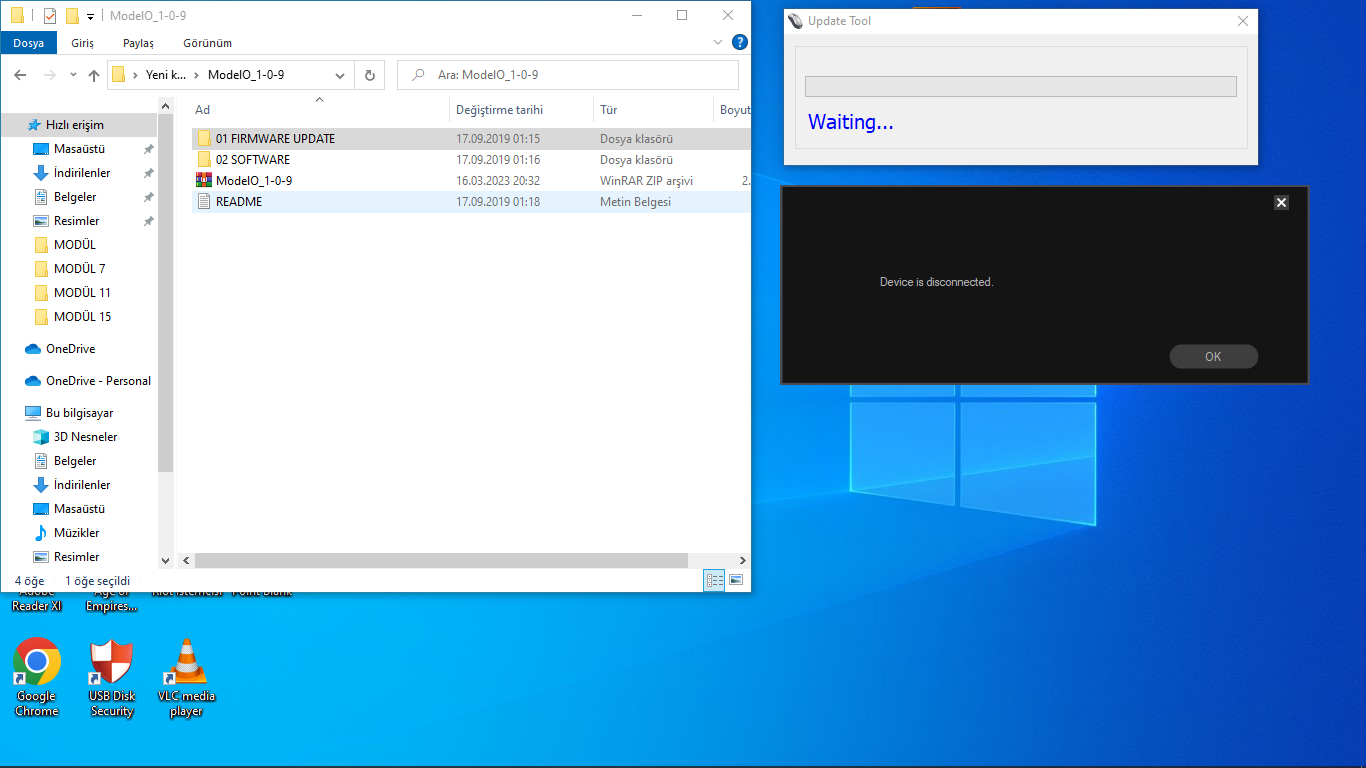
Task: Open recent locations dropdown arrow
Action: (73, 75)
